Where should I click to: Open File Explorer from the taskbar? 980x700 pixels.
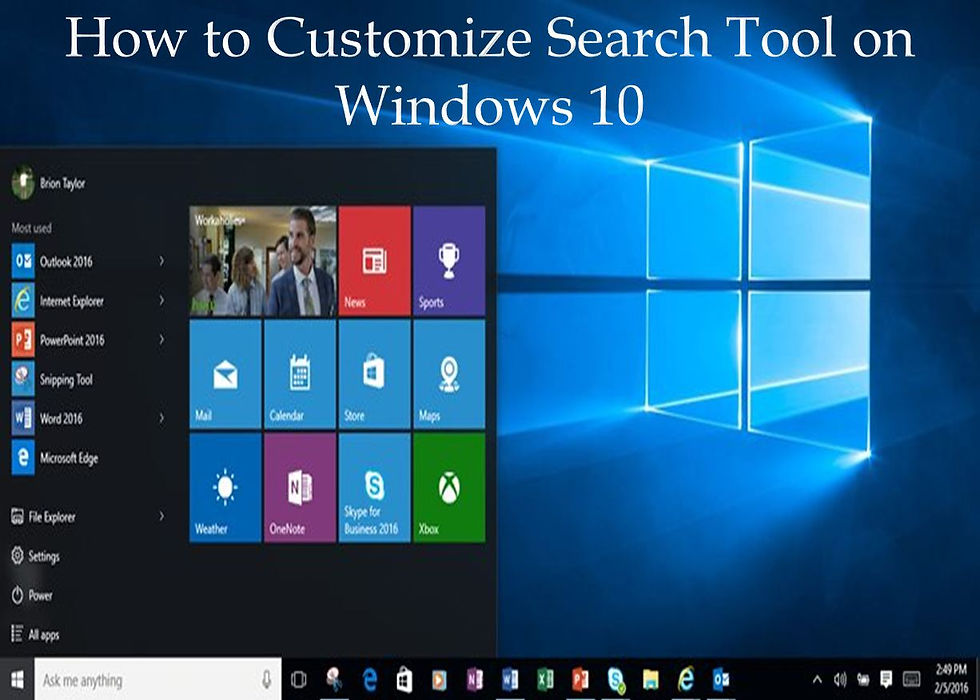(651, 679)
